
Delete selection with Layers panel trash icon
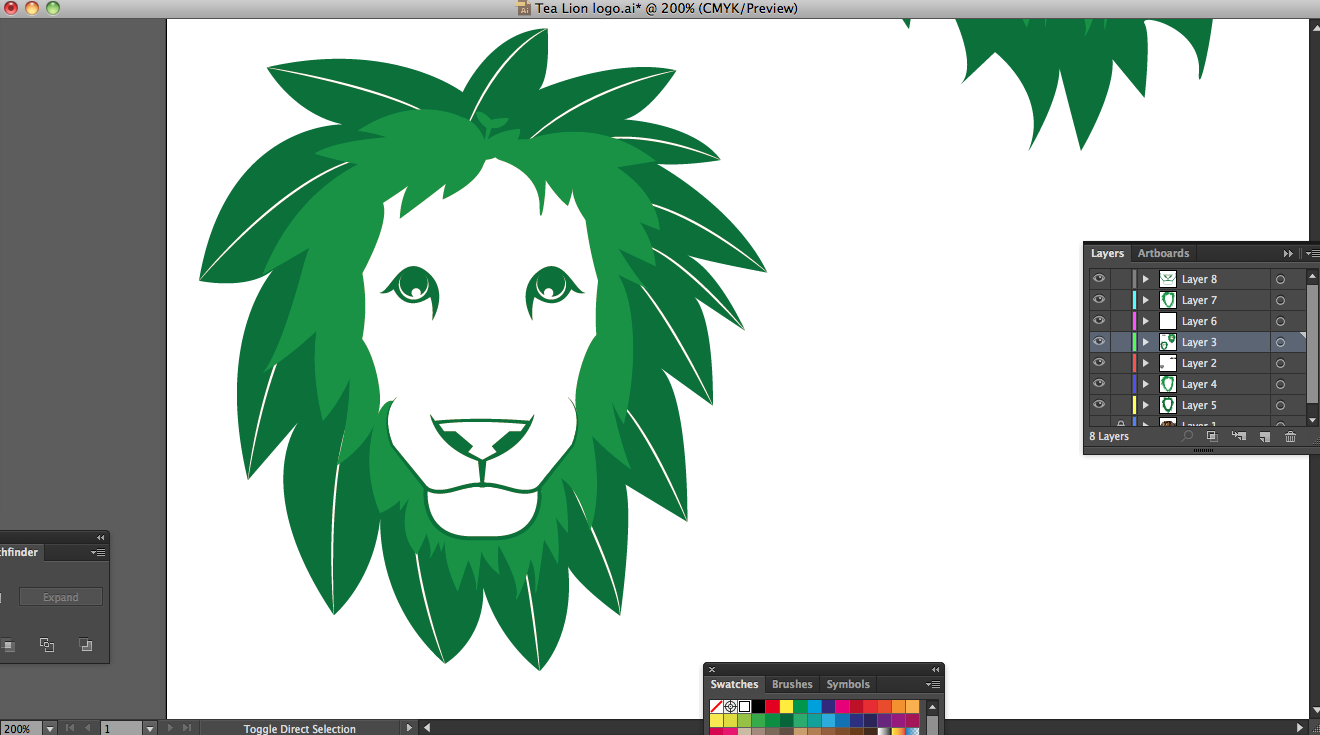[x=1290, y=437]
